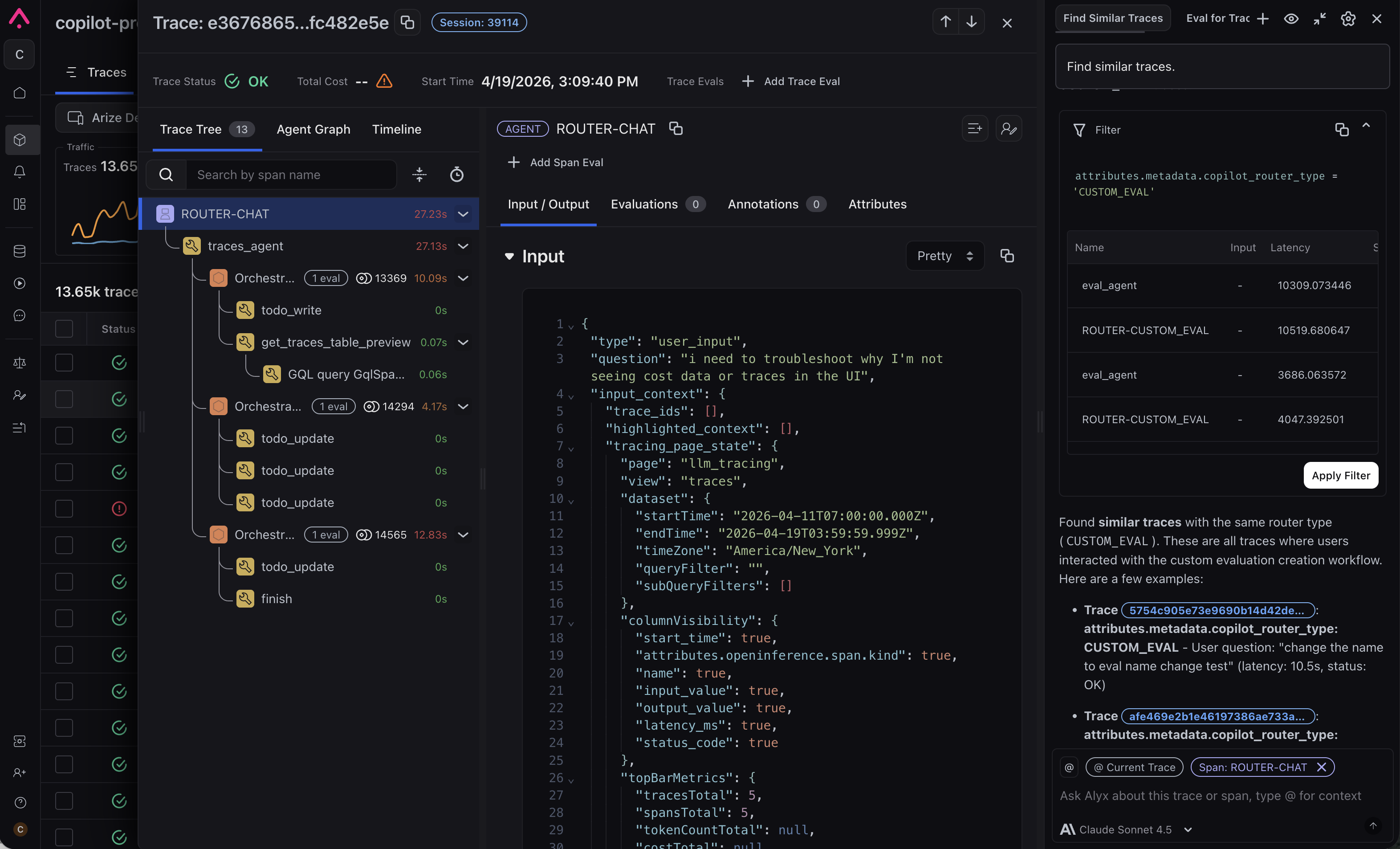Open the play-circle playground icon in sidebar
Screen dimensions: 1400x849
(x=19, y=283)
